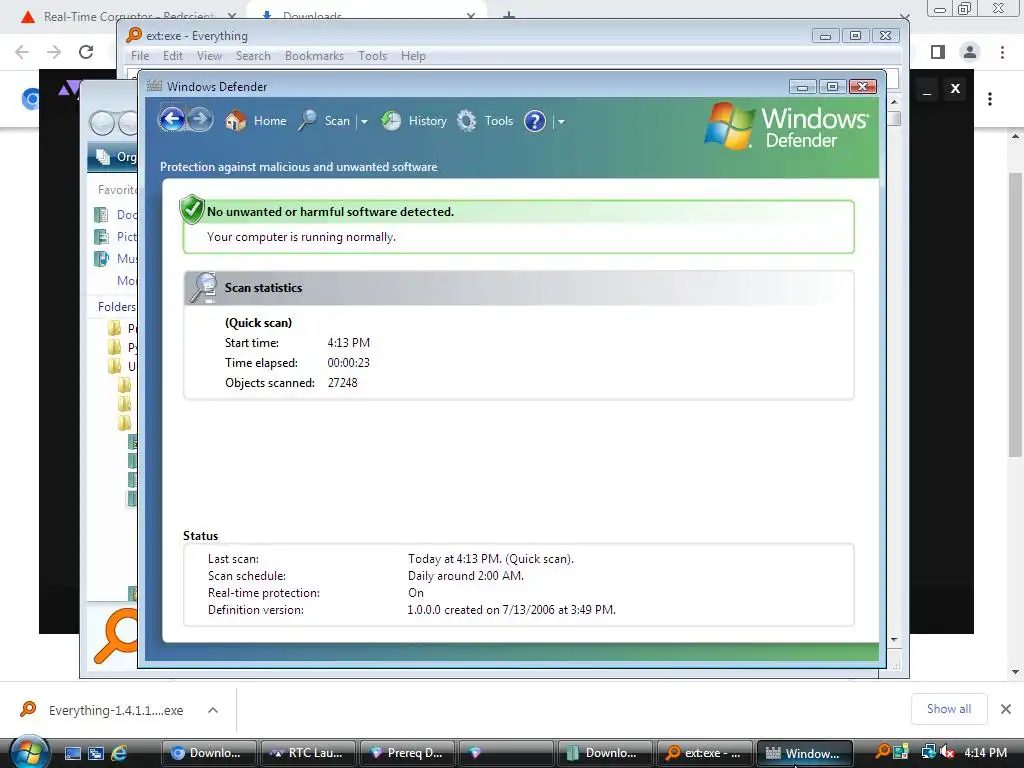Open a new Chrome tab
Image resolution: width=1024 pixels, height=768 pixels.
pos(509,16)
